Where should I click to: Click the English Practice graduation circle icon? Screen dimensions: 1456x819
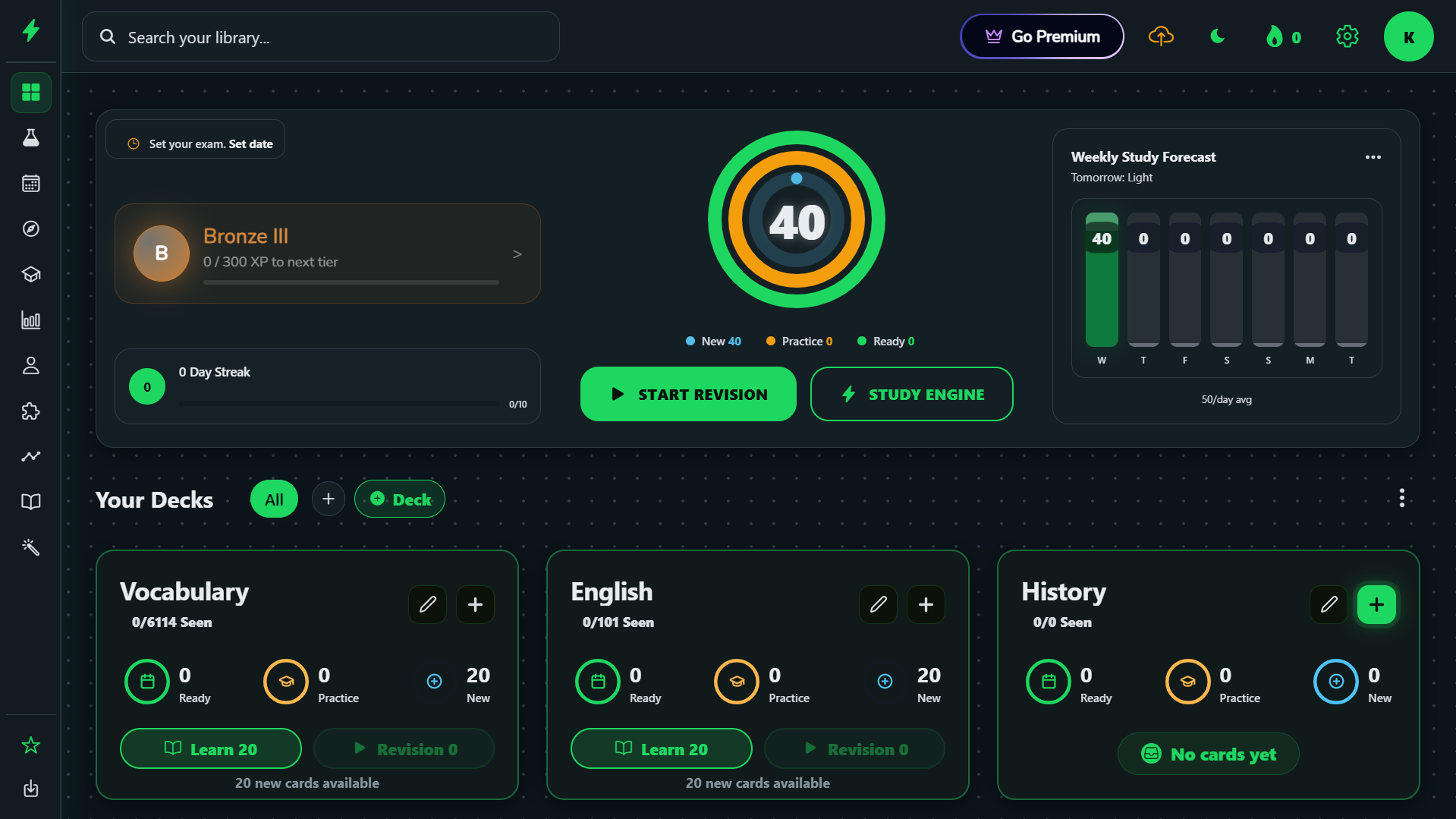737,682
